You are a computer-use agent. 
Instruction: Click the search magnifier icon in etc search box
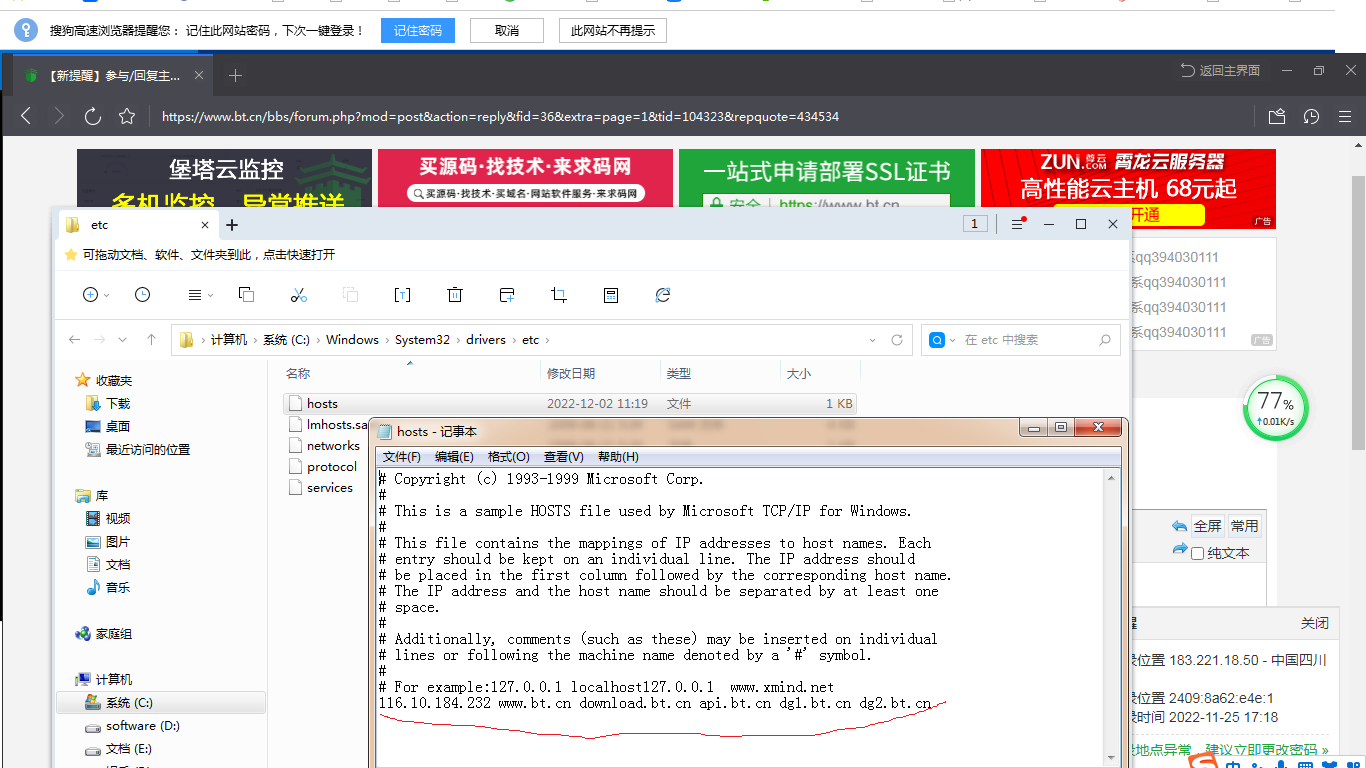coord(1105,340)
